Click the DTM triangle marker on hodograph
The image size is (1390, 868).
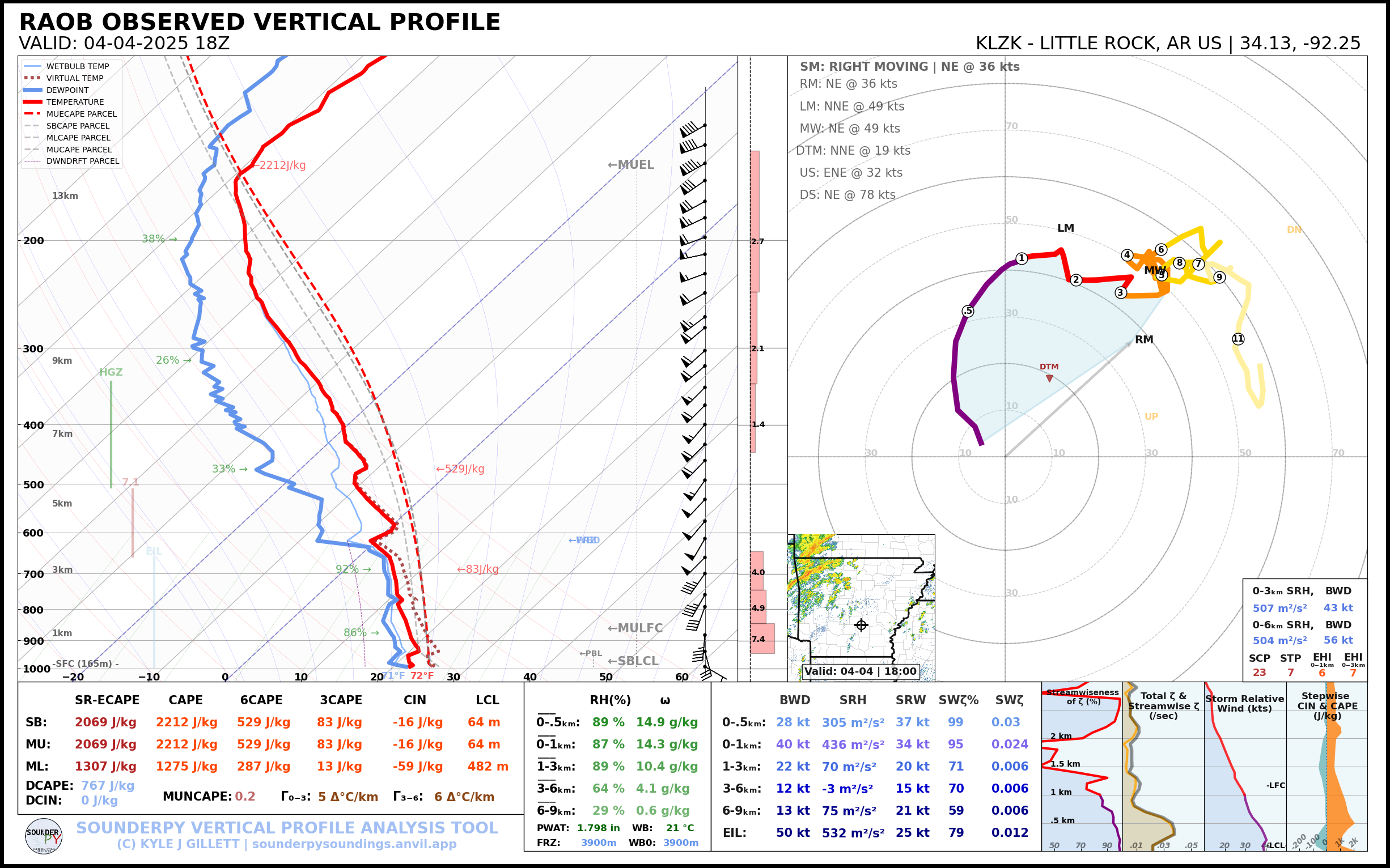(1049, 378)
